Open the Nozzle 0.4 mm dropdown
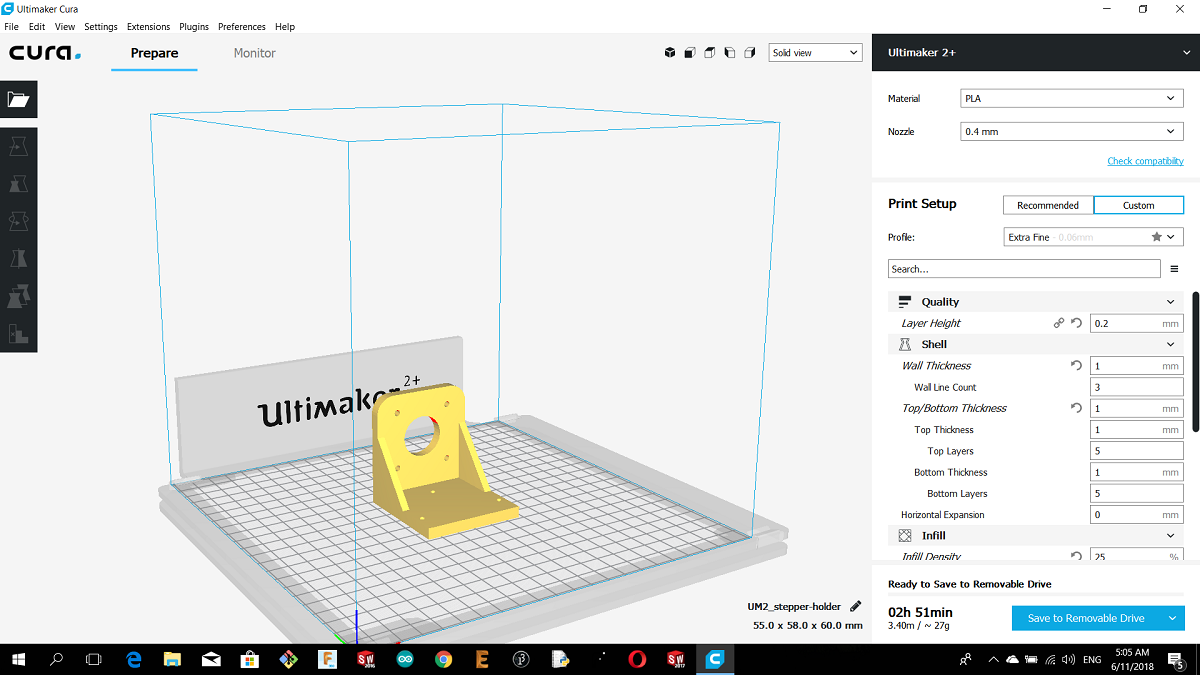1200x675 pixels. pos(1071,131)
